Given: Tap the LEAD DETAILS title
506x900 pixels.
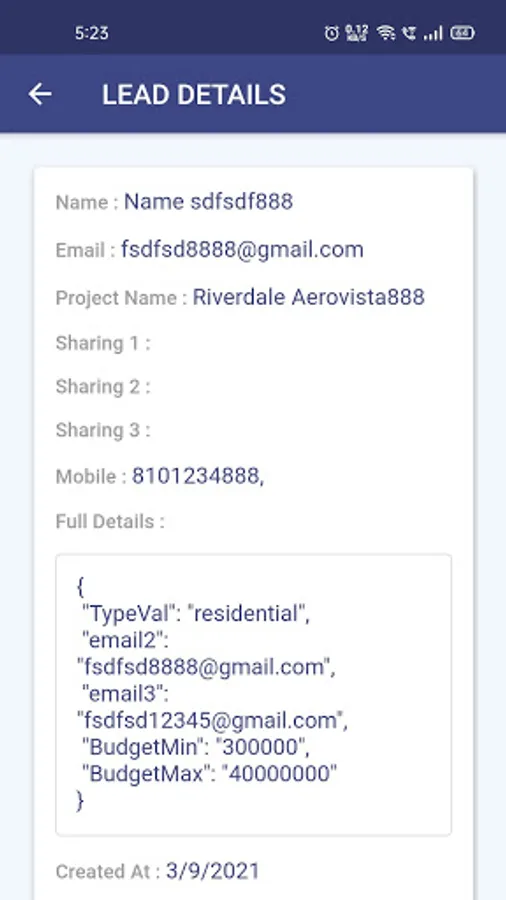Looking at the screenshot, I should 194,95.
